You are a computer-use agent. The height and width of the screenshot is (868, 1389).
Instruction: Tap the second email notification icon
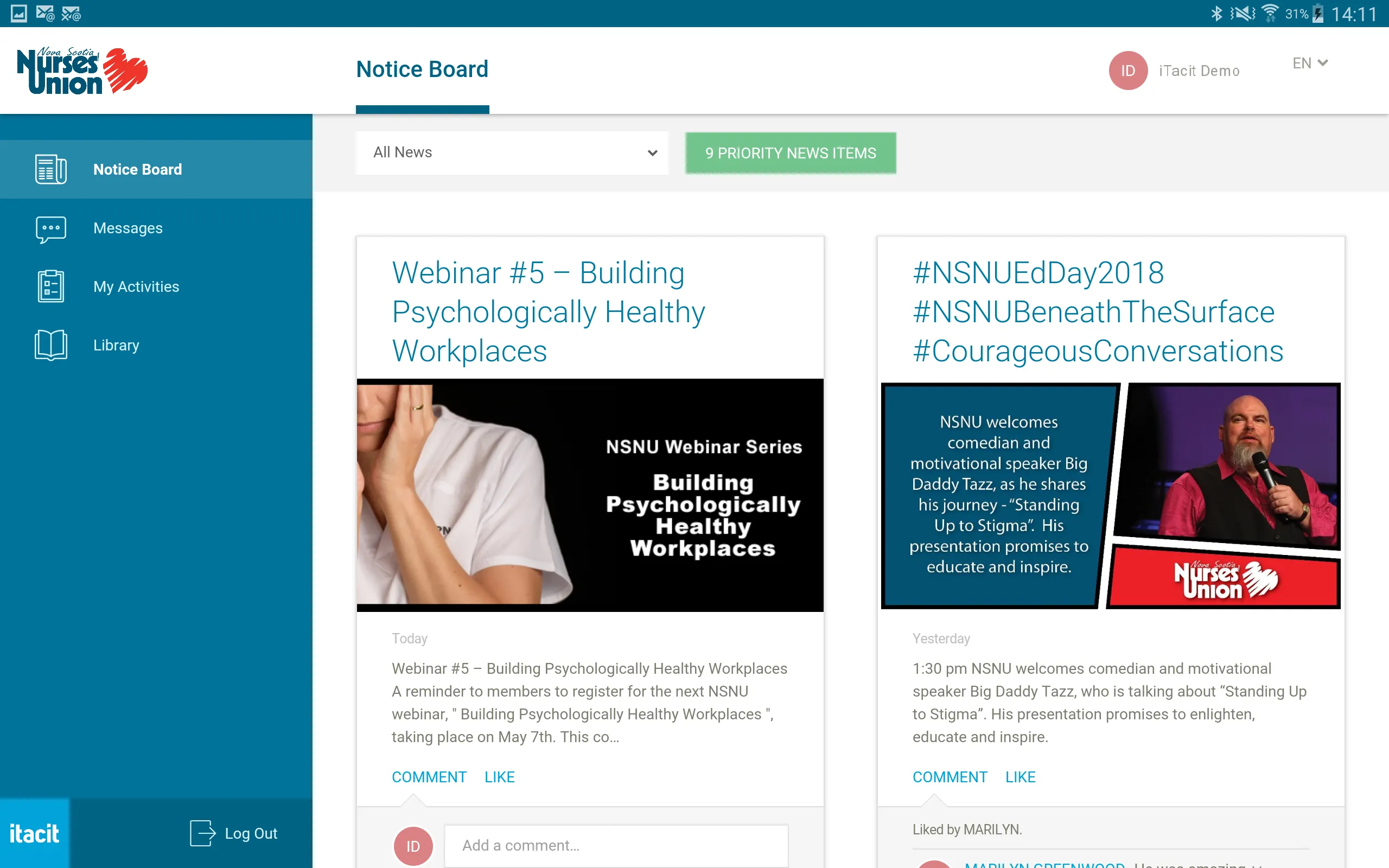71,13
